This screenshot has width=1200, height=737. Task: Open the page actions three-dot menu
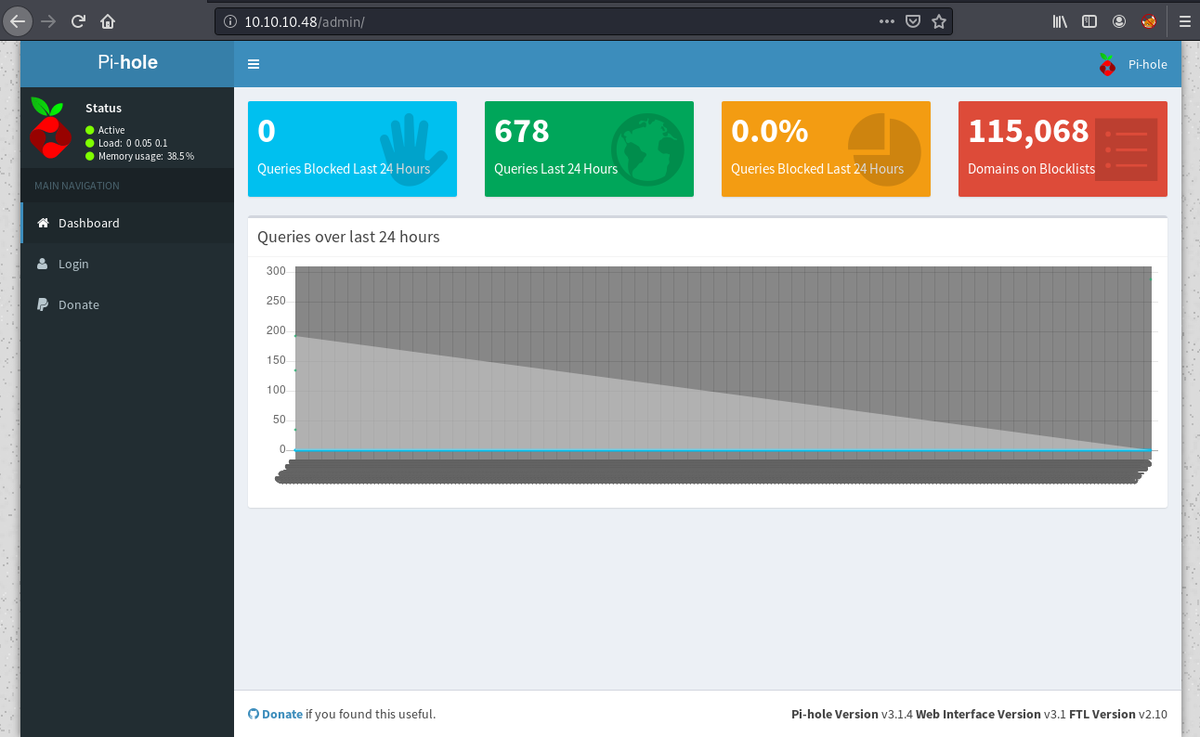[x=887, y=21]
